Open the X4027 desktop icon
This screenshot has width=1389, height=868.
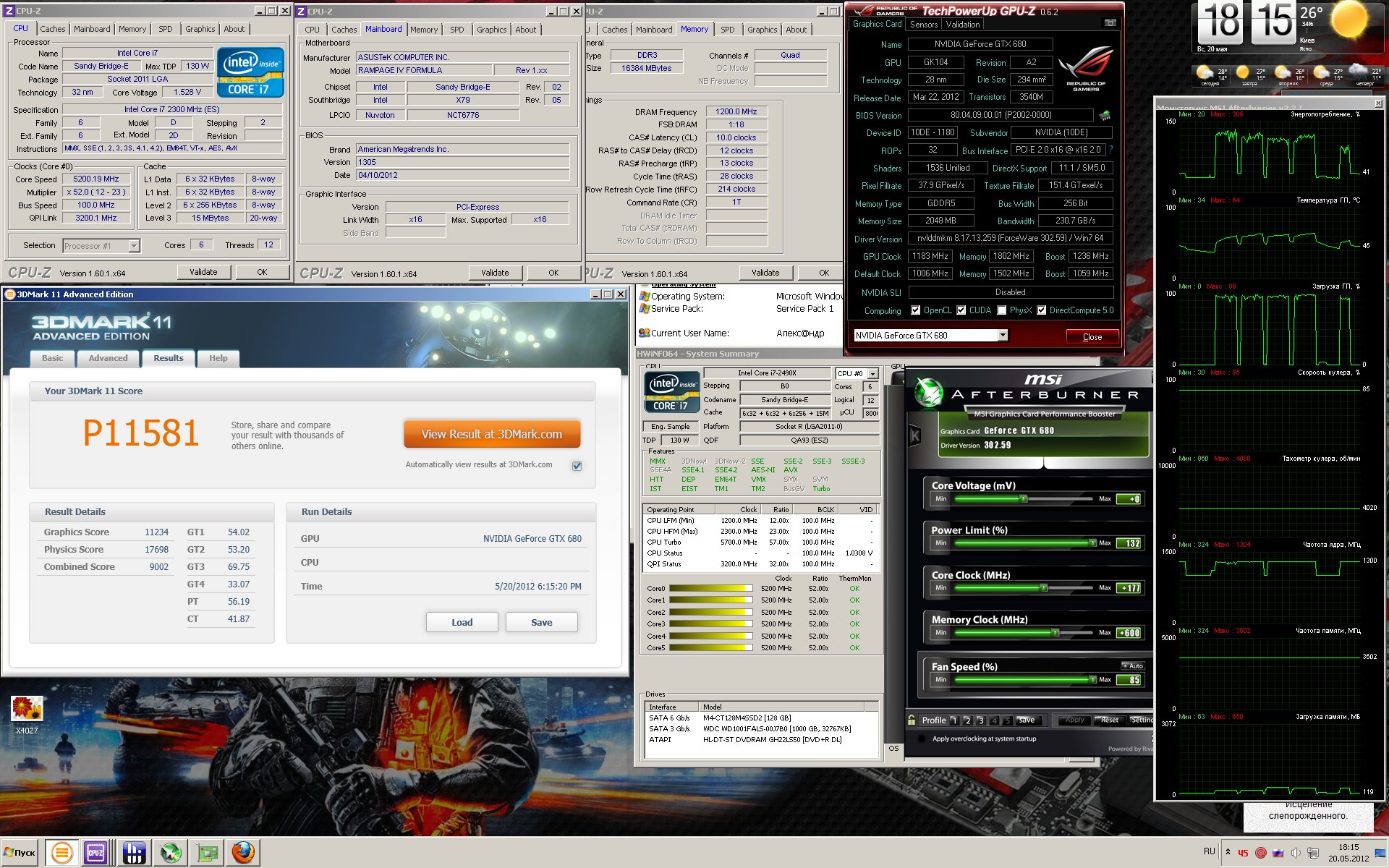(x=27, y=715)
